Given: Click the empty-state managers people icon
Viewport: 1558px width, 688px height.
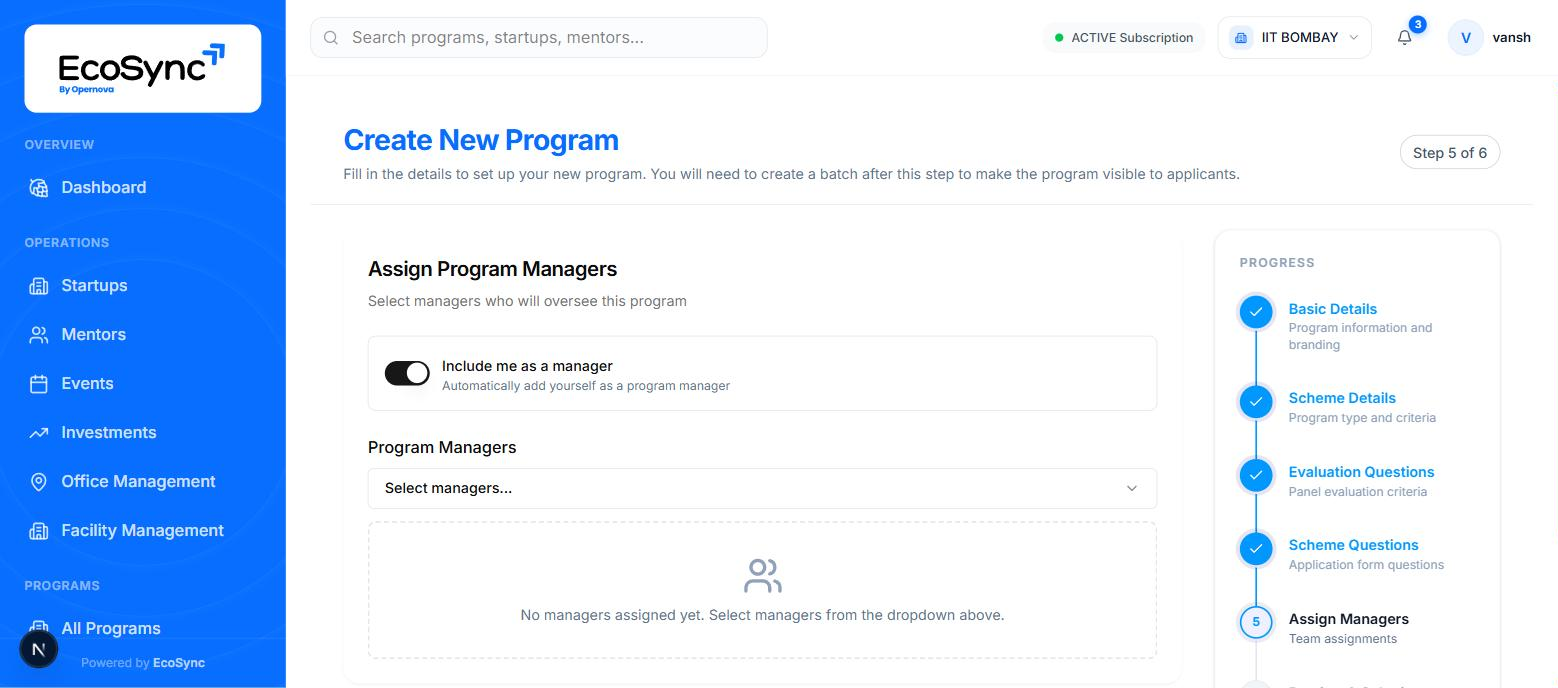Looking at the screenshot, I should 762,575.
